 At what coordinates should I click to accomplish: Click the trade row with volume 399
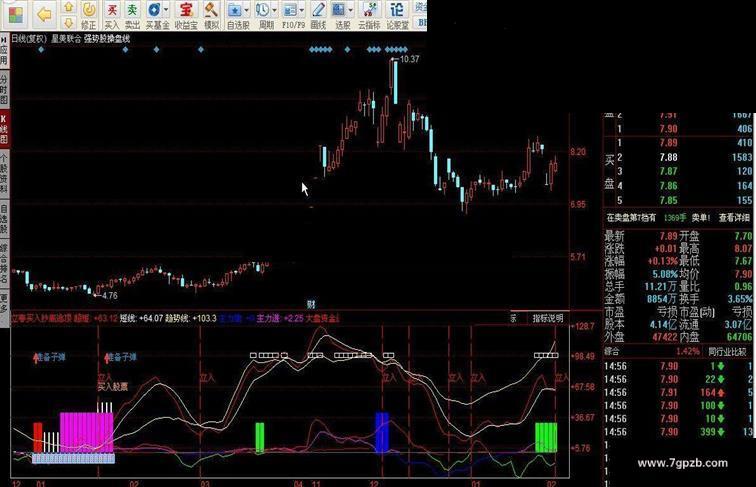pyautogui.click(x=679, y=432)
